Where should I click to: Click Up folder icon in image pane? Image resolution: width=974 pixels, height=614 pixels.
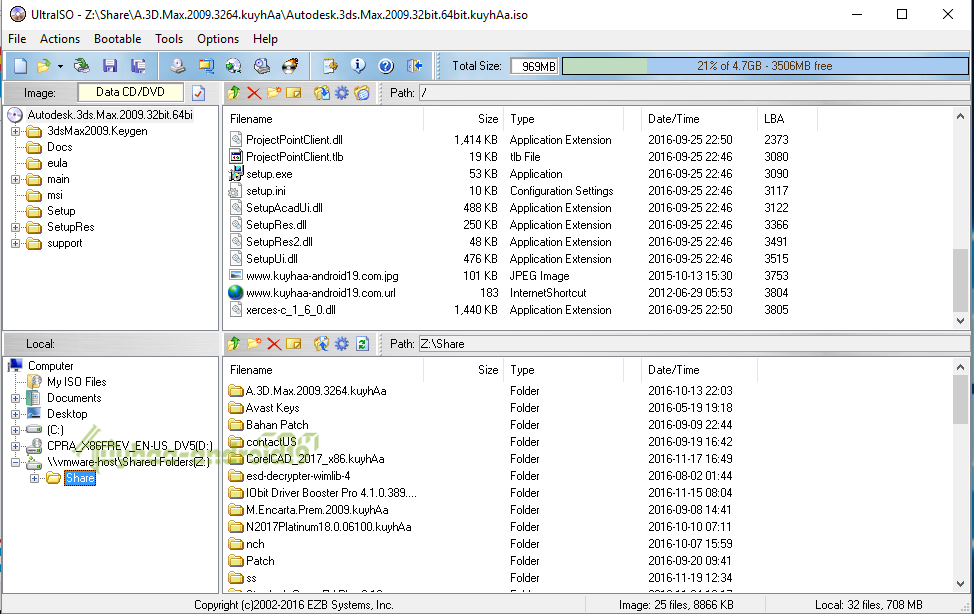(234, 93)
